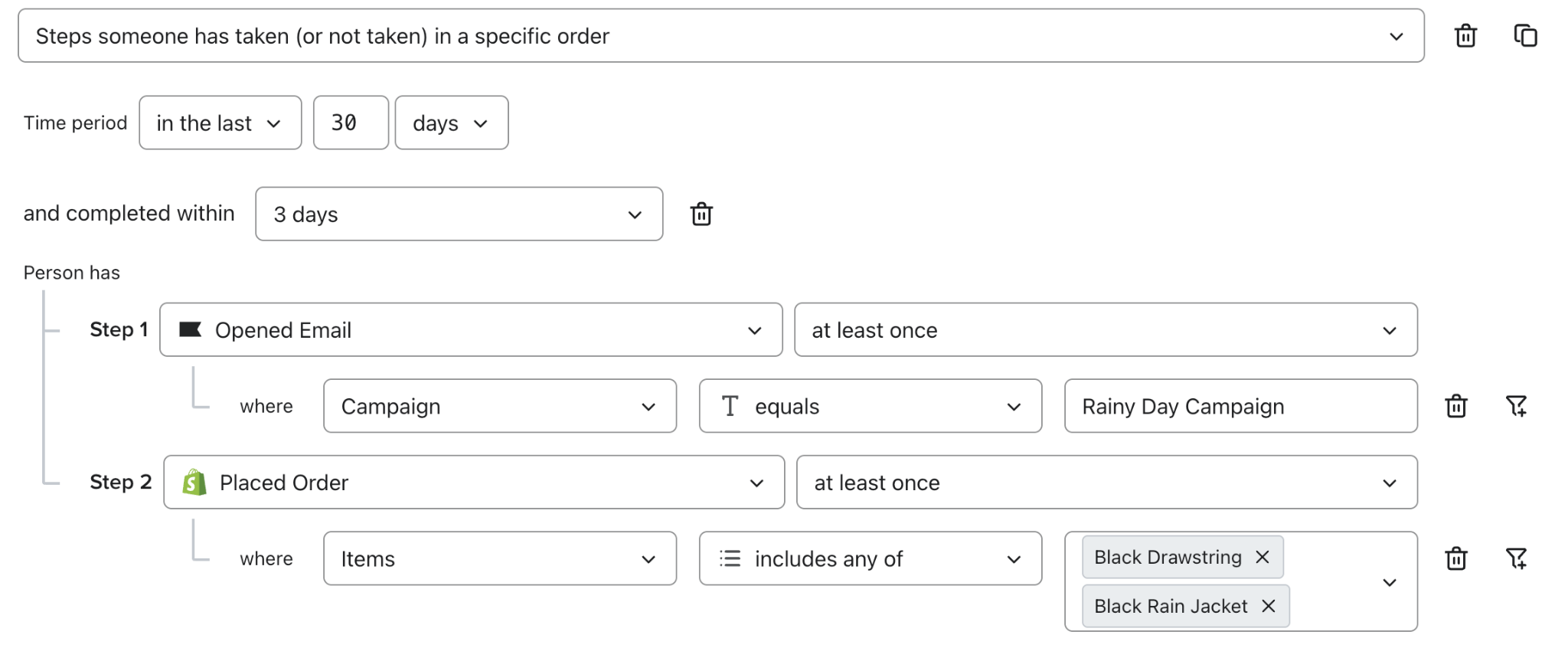
Task: Add a filter to the Campaign row
Action: click(1515, 406)
